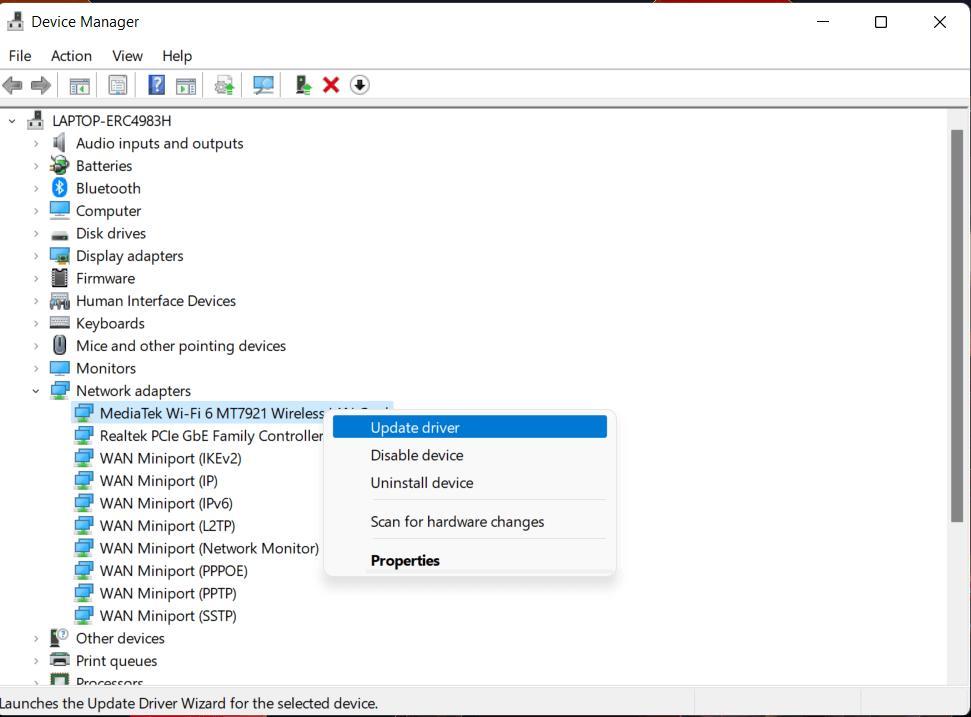971x717 pixels.
Task: Select the Batteries category icon
Action: 59,165
